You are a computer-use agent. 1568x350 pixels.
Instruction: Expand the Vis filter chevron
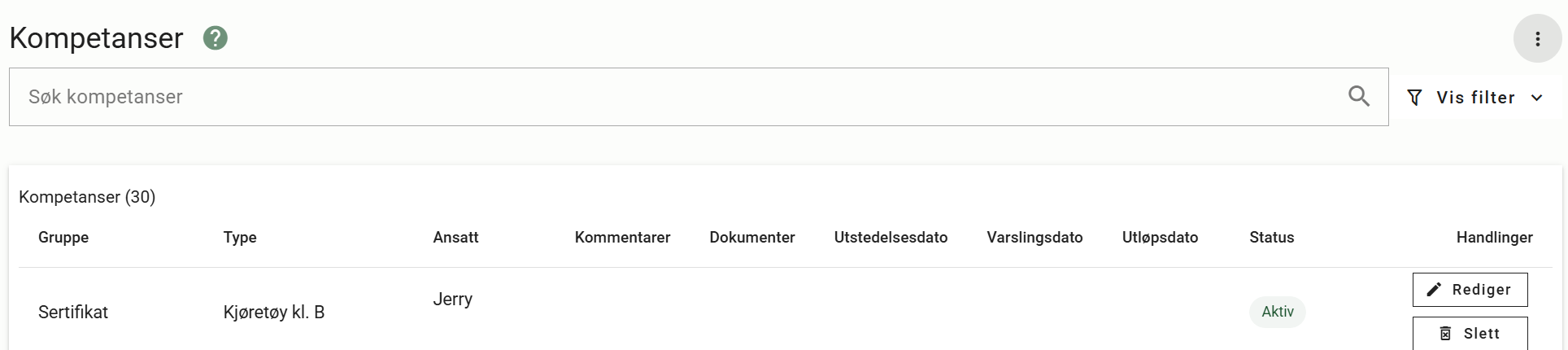pyautogui.click(x=1536, y=98)
